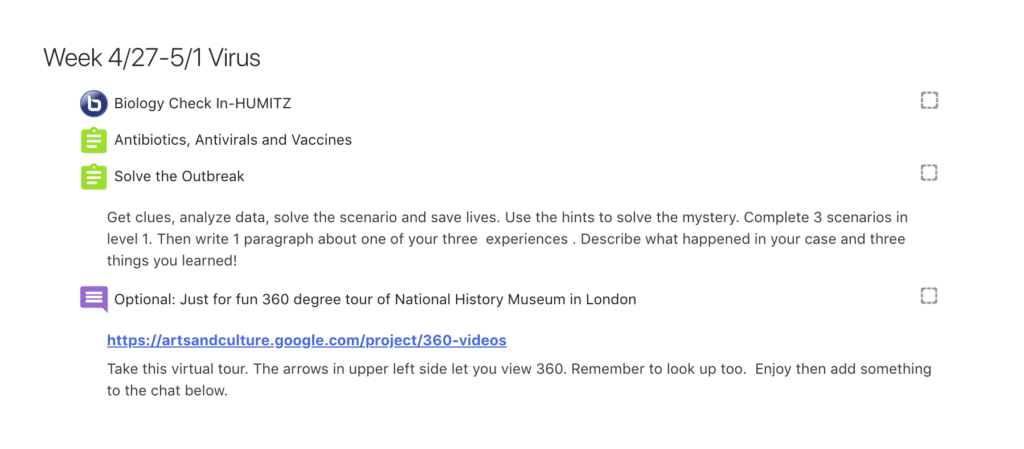This screenshot has width=1024, height=449.
Task: Click the green assignment icon beside Solve the Outbreak
Action: 93,176
